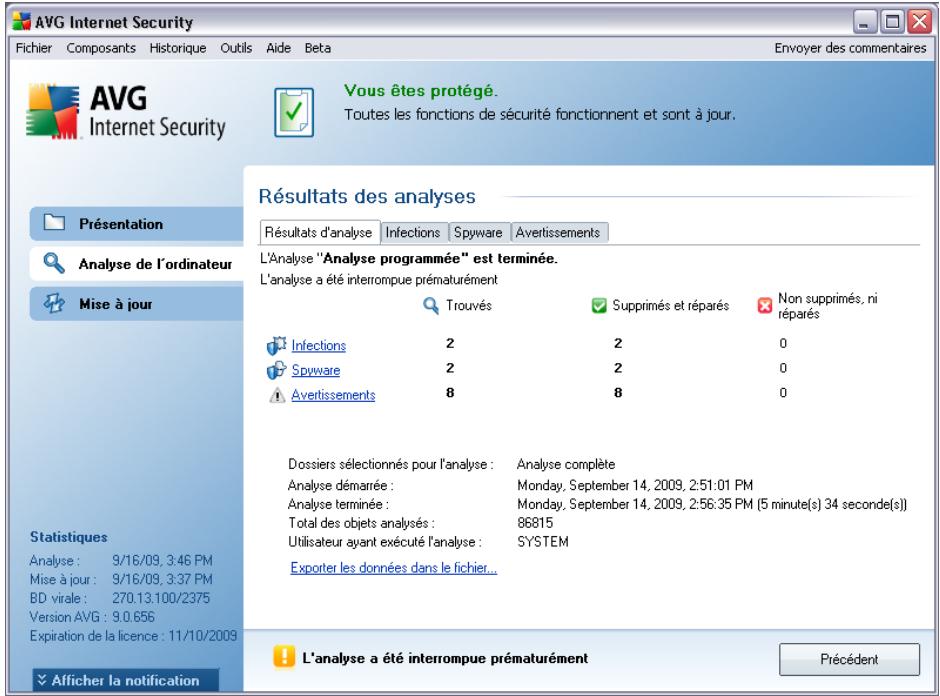This screenshot has height=696, width=940.
Task: Open the Outils menu
Action: pos(236,48)
